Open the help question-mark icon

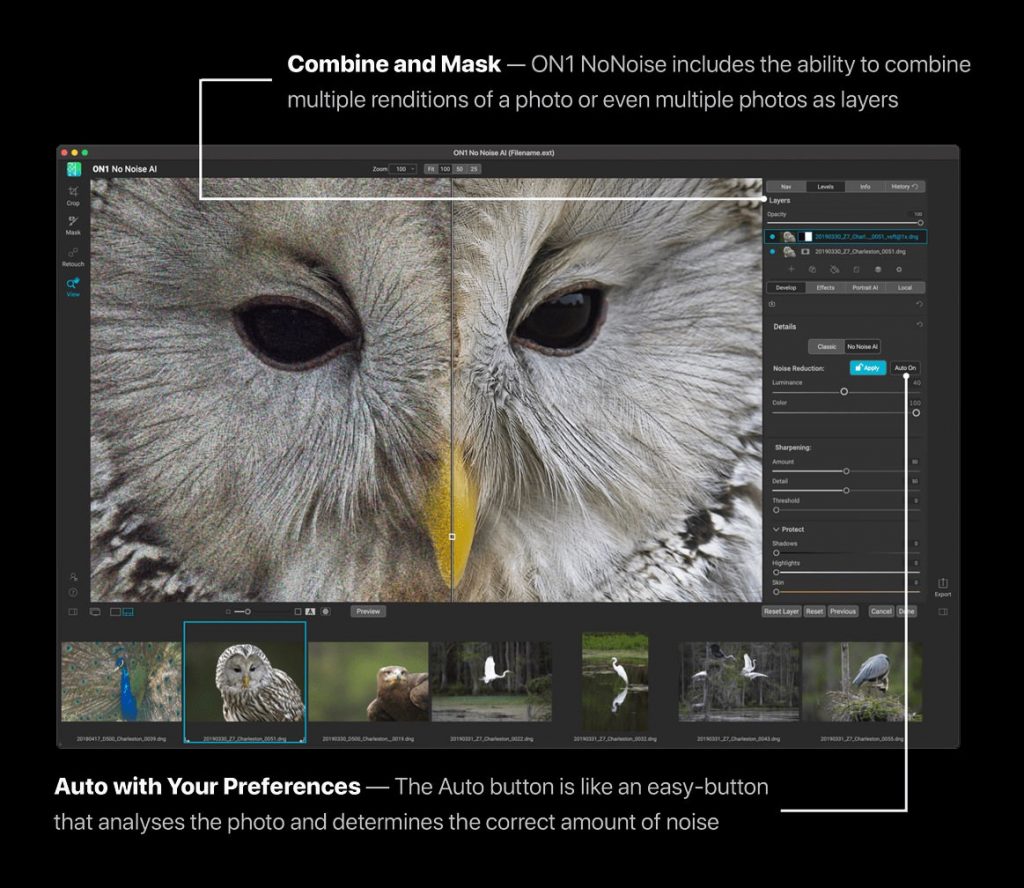click(73, 592)
